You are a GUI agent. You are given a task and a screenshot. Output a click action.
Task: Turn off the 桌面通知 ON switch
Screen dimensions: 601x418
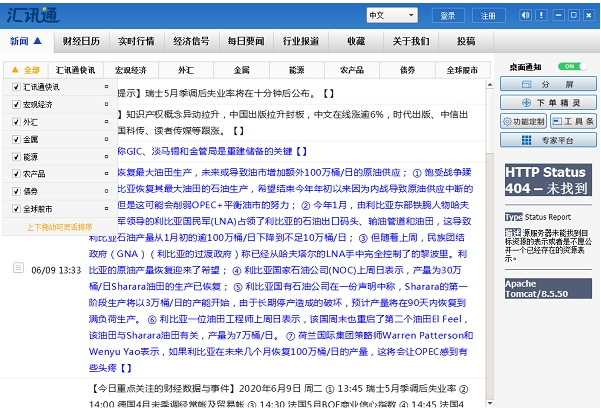coord(572,66)
